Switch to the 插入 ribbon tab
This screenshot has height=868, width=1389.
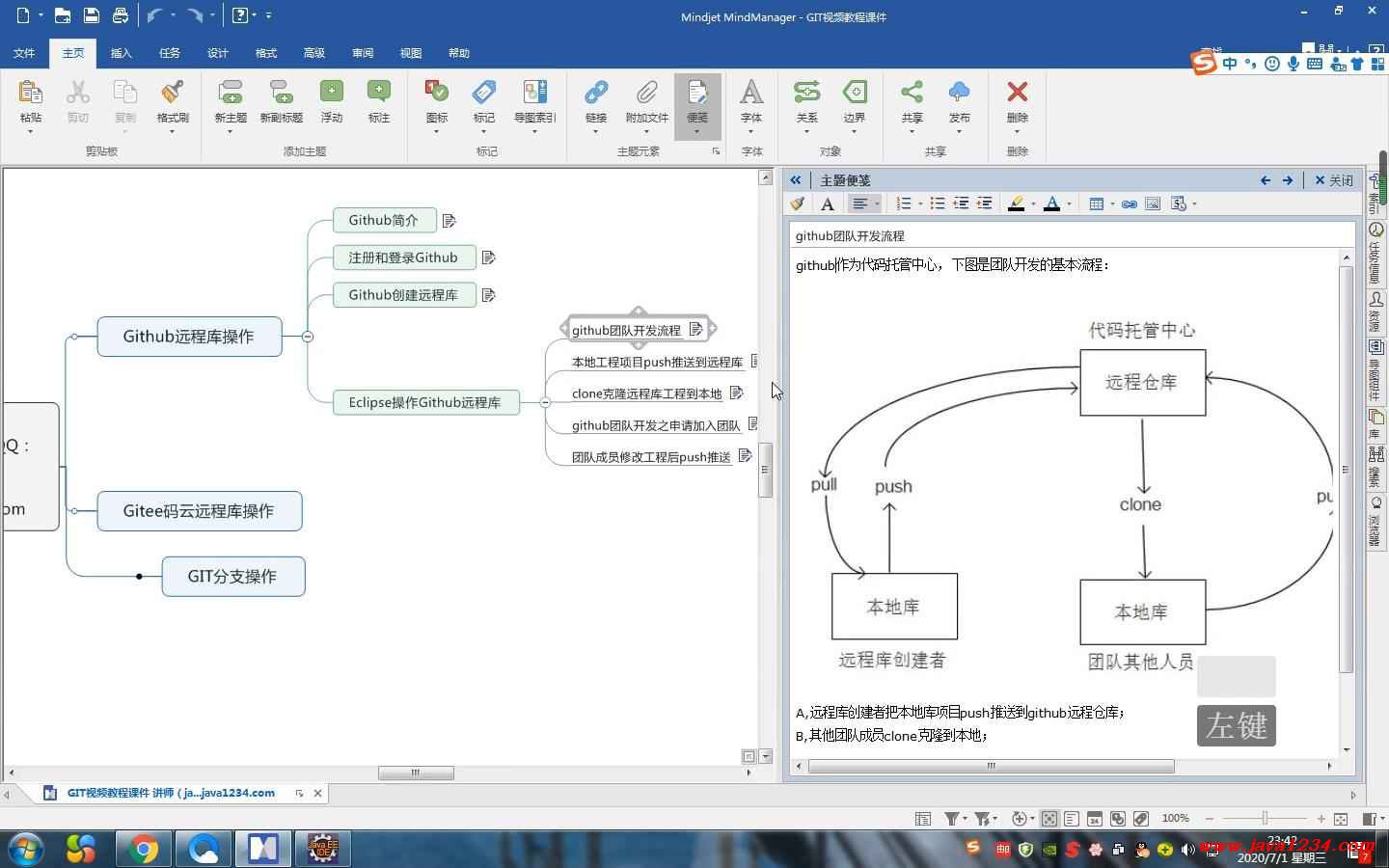coord(122,53)
